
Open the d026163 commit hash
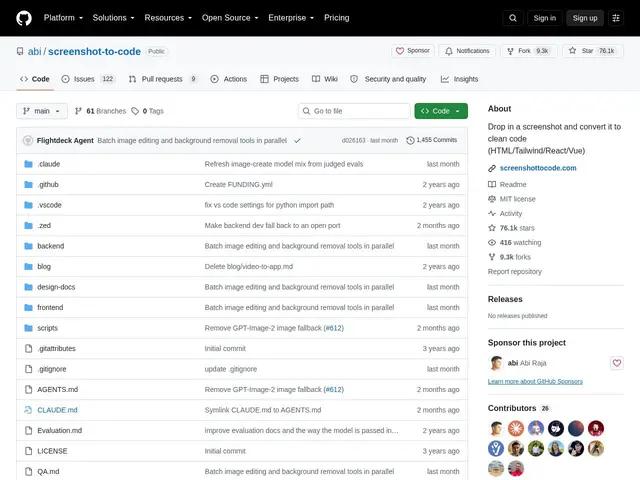pos(353,140)
